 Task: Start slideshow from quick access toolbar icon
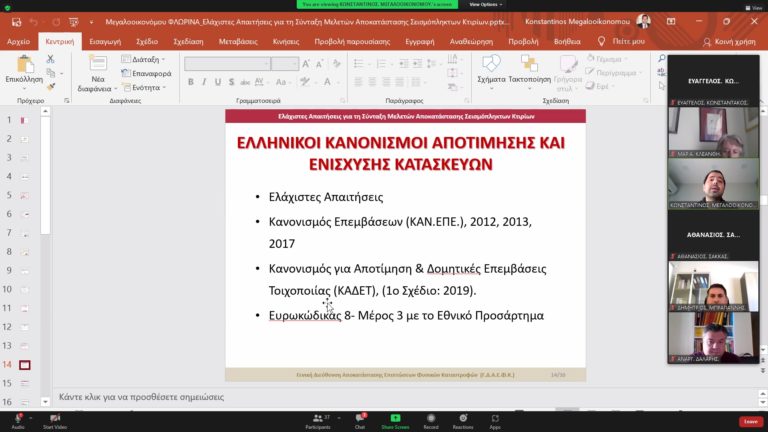click(x=73, y=22)
